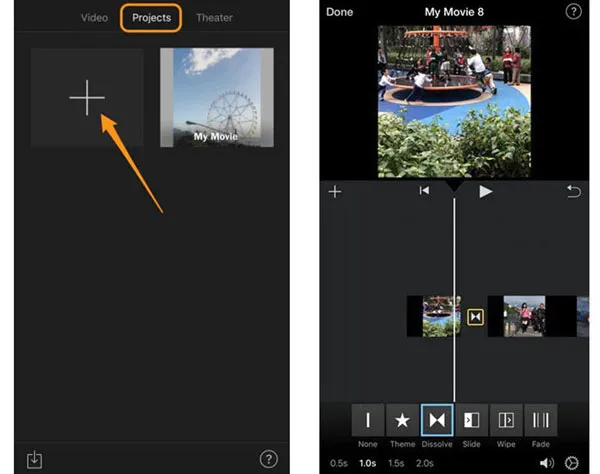Open the My Movie project thumbnail
This screenshot has width=600, height=474.
216,98
